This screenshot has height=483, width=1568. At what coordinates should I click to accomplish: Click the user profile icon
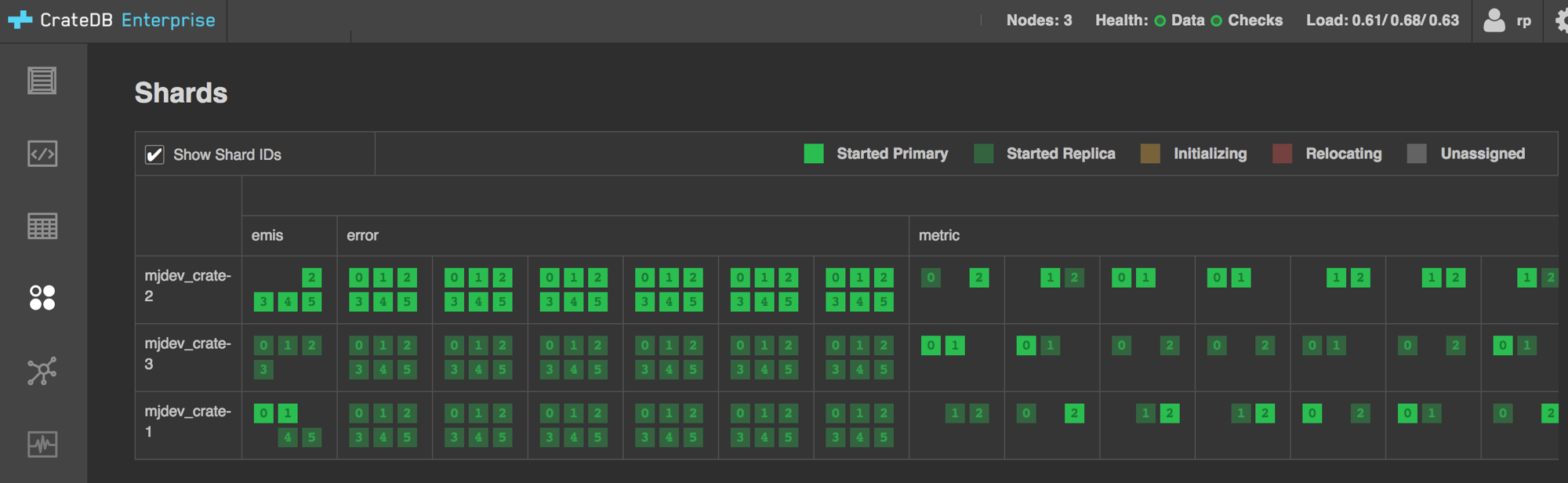1494,20
